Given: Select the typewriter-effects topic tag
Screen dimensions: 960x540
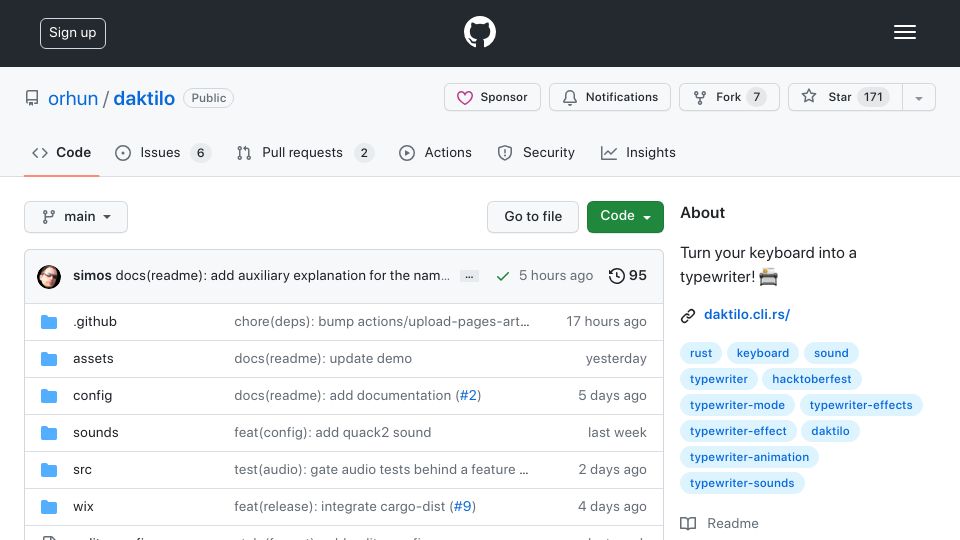Looking at the screenshot, I should point(861,405).
